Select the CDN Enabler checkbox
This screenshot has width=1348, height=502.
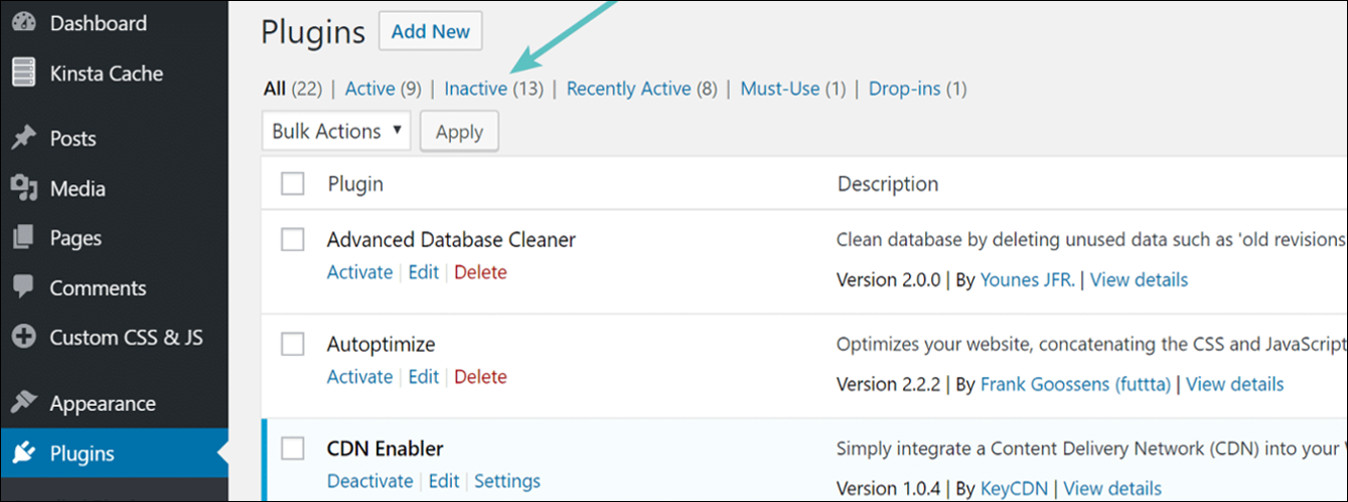coord(292,449)
